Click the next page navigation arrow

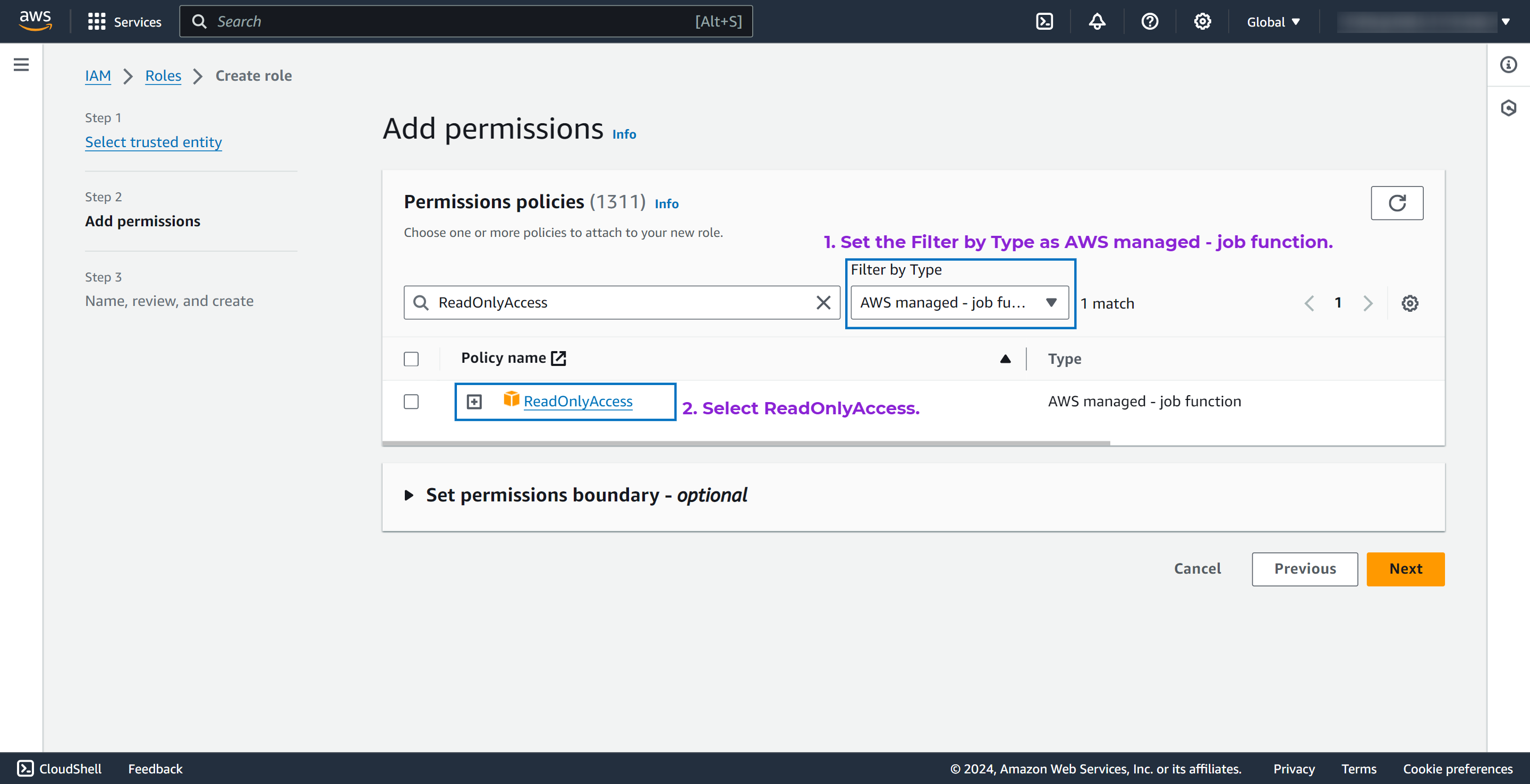tap(1370, 303)
